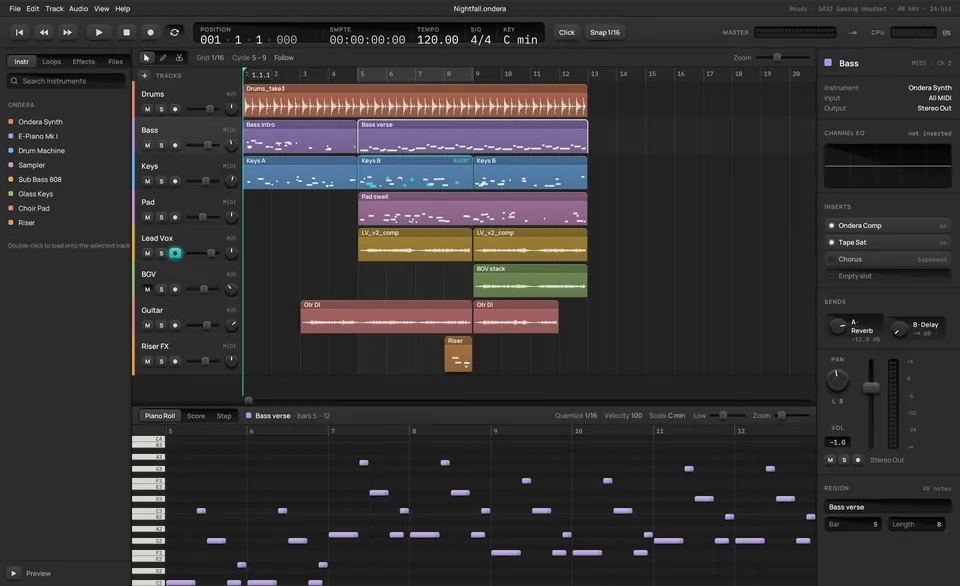Image resolution: width=960 pixels, height=586 pixels.
Task: Click the Drums track volume slider
Action: point(202,109)
